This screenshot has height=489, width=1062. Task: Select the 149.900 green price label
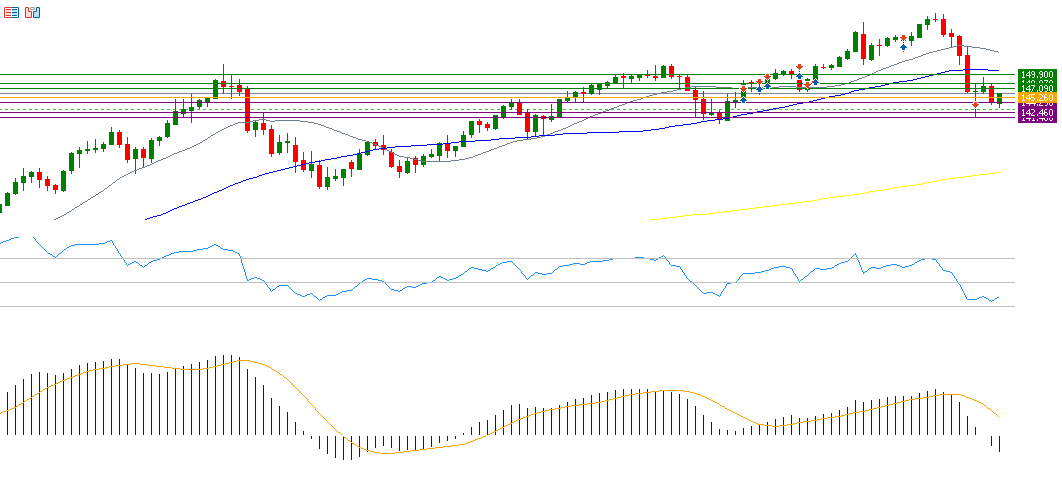click(1037, 75)
